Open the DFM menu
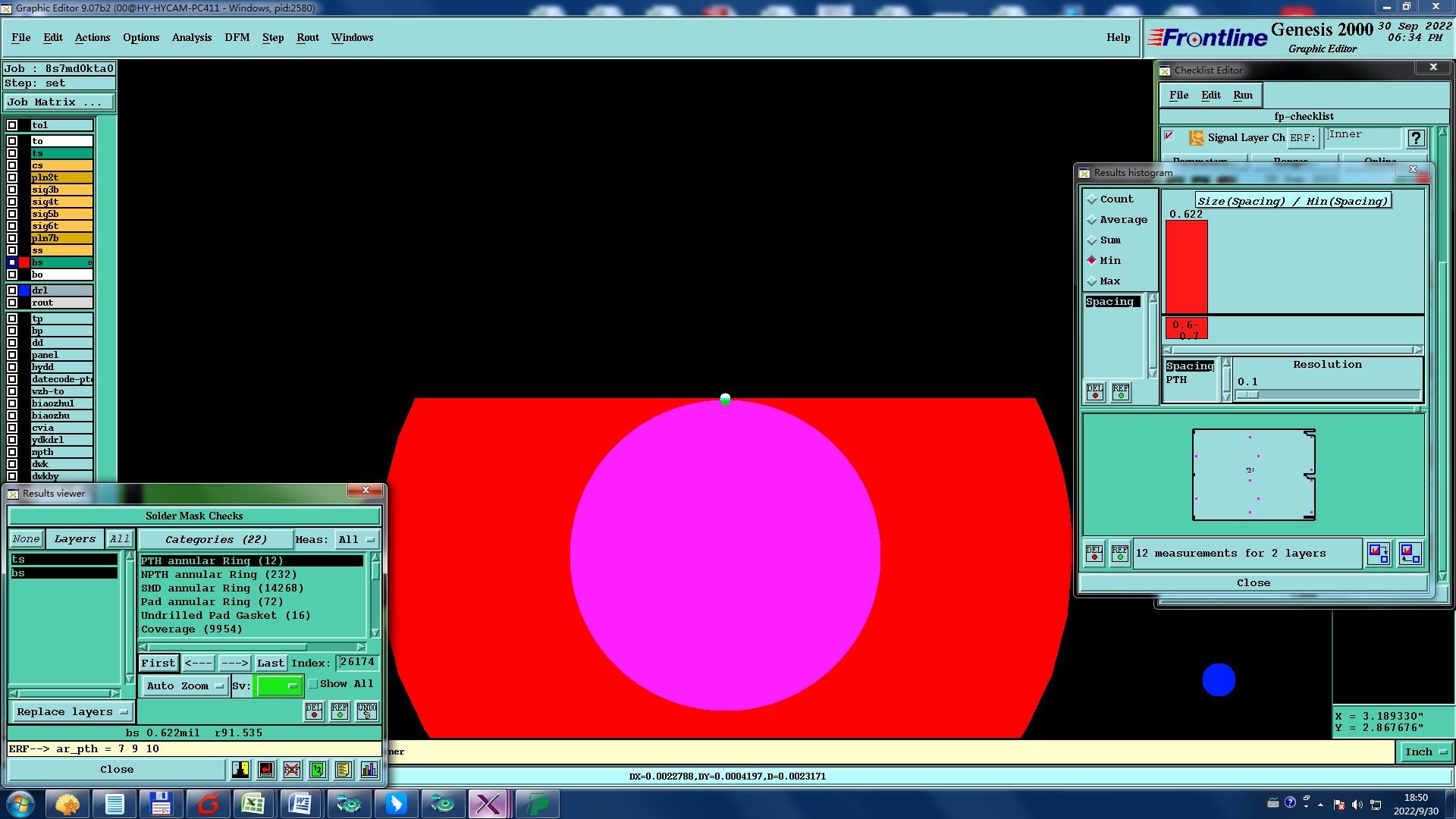Image resolution: width=1456 pixels, height=819 pixels. click(237, 37)
